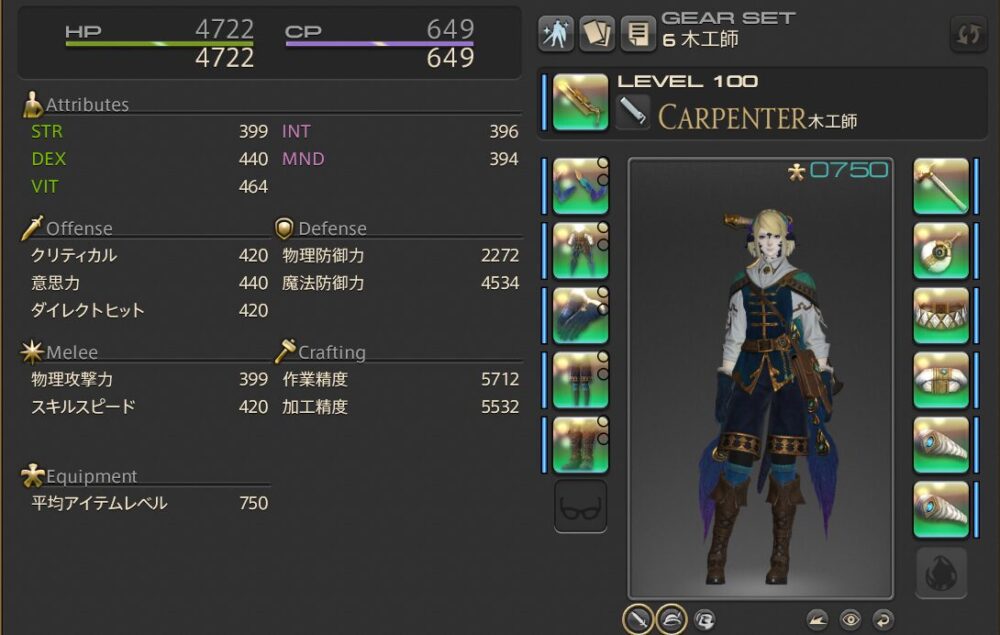
Task: Click the draw weapon pose icon
Action: (817, 620)
